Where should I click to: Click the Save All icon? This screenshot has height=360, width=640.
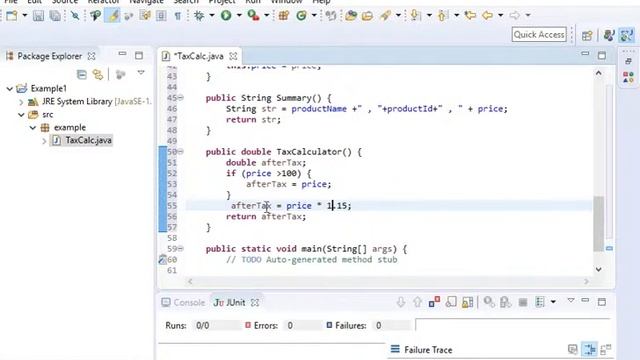click(55, 16)
